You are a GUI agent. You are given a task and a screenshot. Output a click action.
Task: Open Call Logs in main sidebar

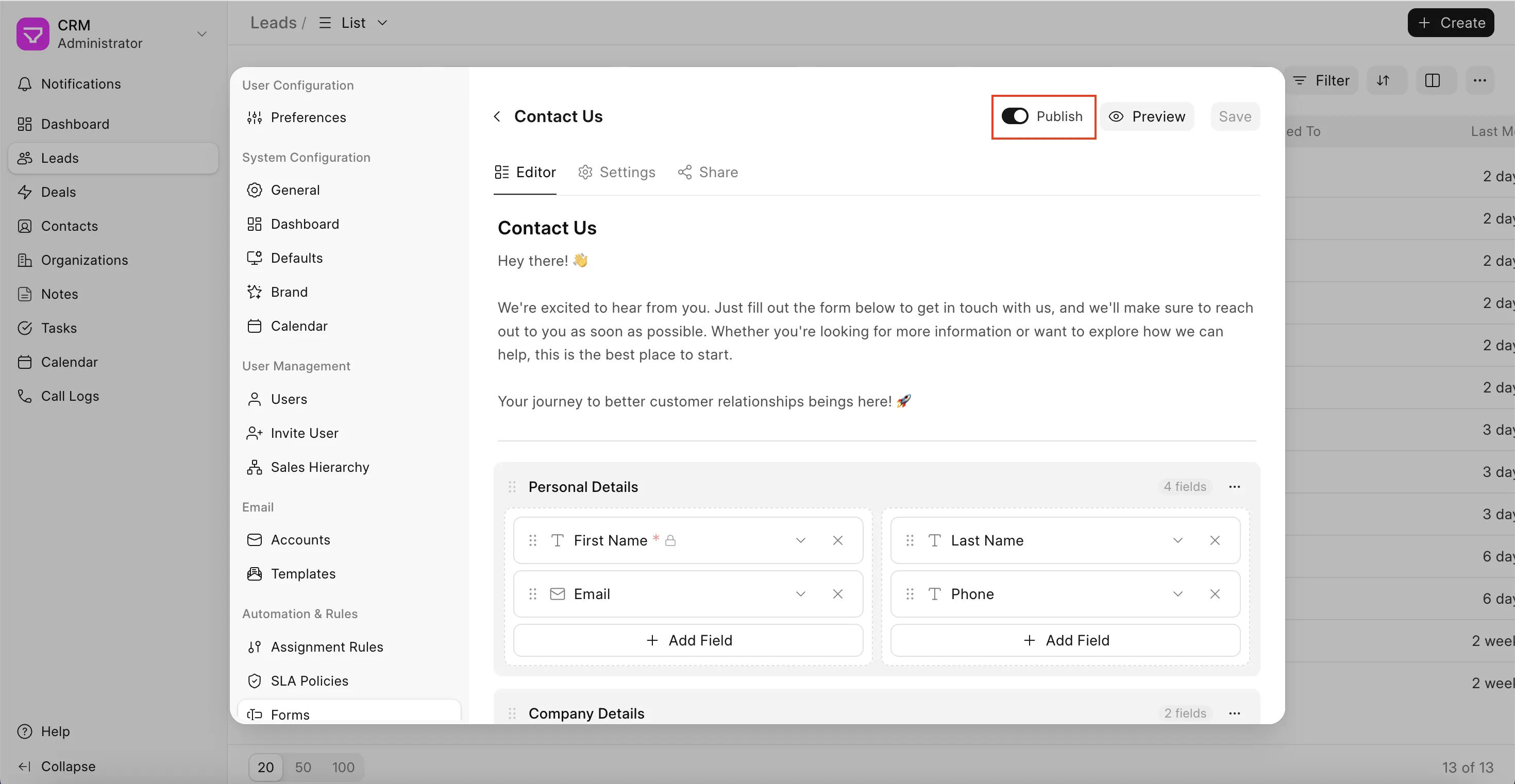(x=113, y=396)
